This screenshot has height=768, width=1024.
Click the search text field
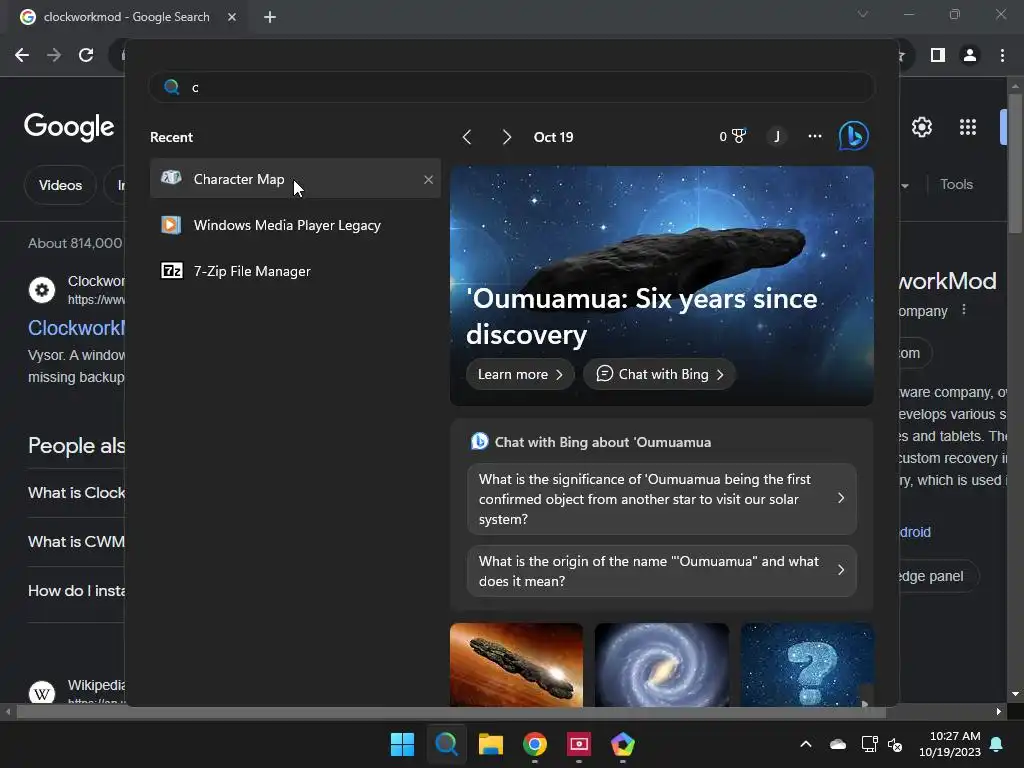pos(511,87)
